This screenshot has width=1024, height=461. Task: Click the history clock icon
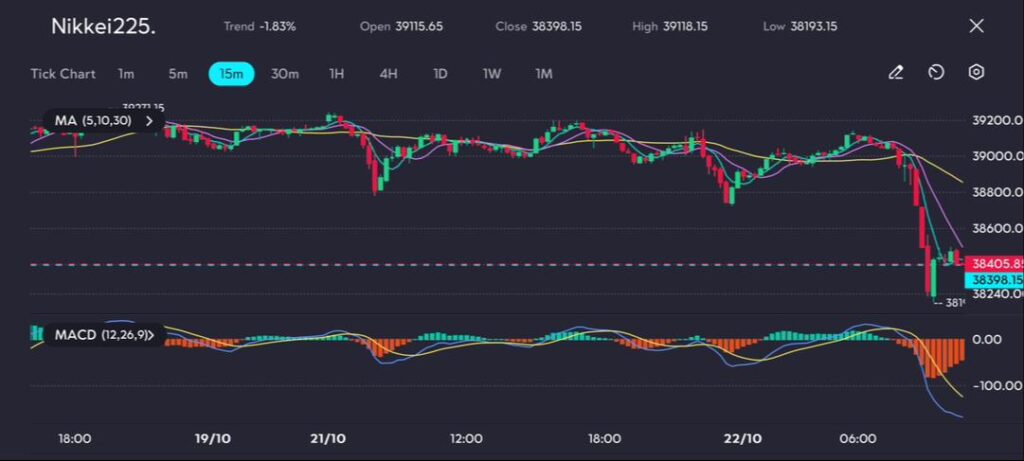click(x=936, y=72)
